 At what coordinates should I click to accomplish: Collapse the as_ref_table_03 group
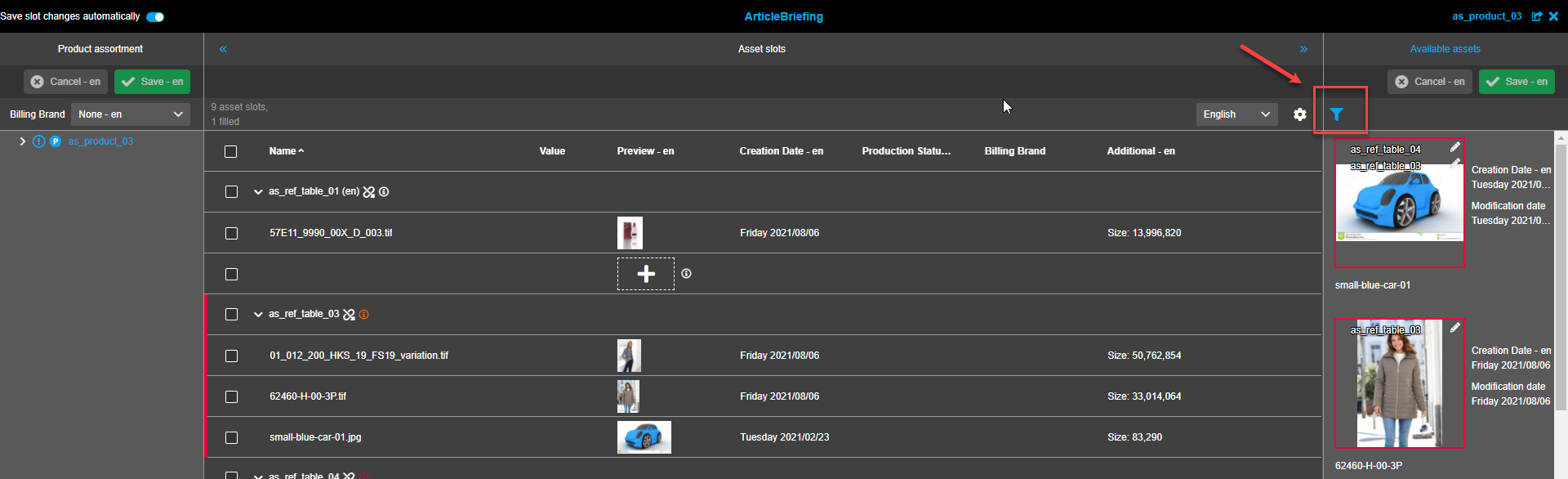(x=258, y=315)
